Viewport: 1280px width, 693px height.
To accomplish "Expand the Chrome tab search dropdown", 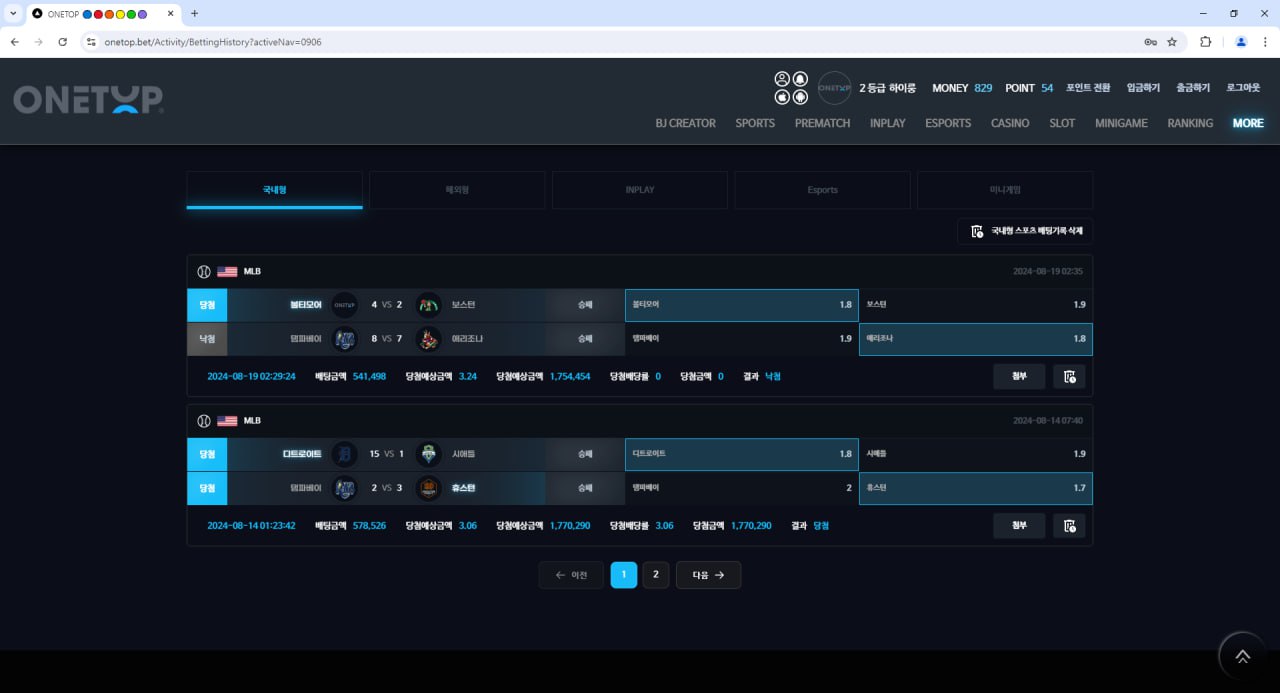I will pyautogui.click(x=13, y=14).
